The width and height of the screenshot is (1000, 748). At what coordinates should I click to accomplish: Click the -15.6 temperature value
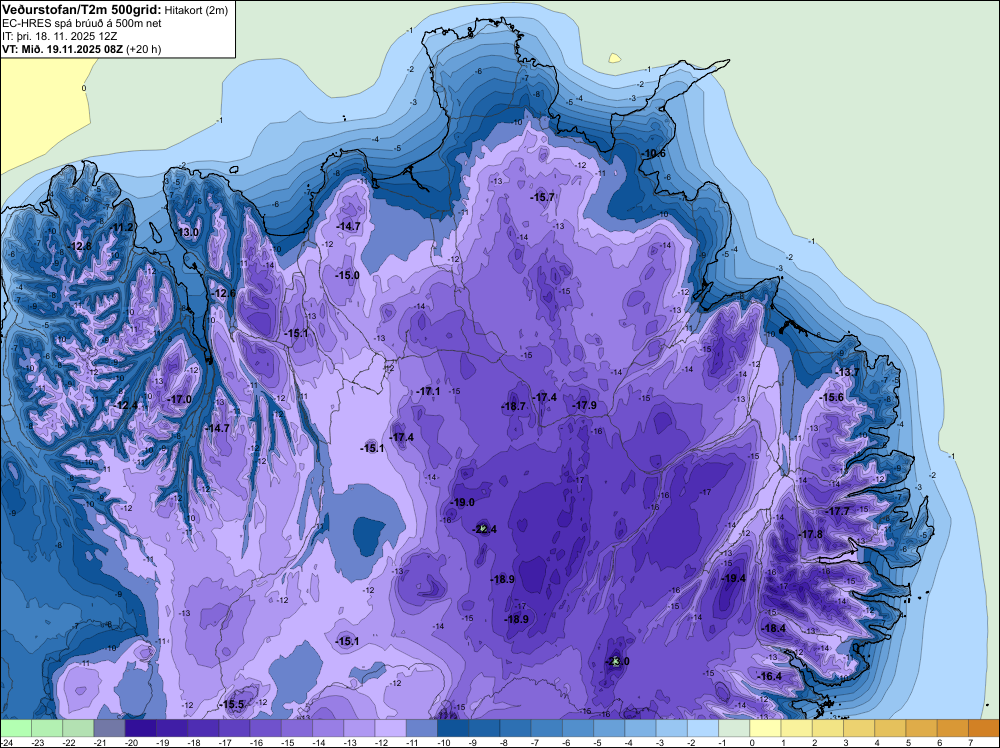[x=832, y=397]
